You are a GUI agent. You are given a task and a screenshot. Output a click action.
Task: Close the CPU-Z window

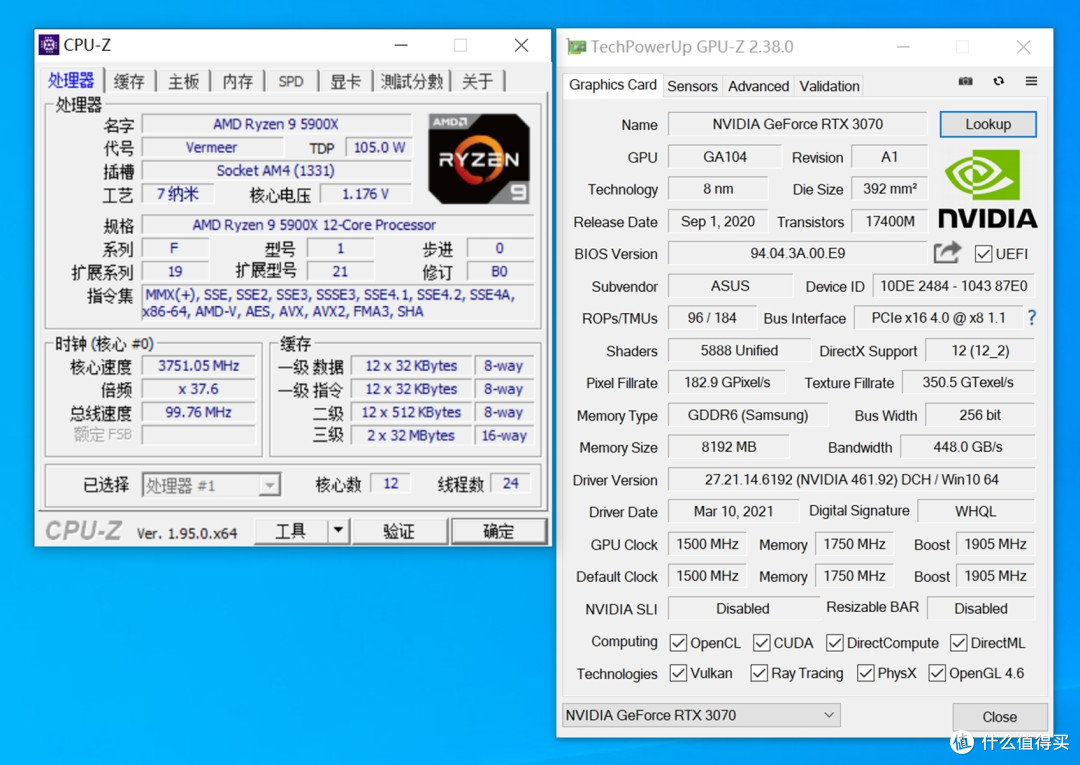tap(521, 45)
